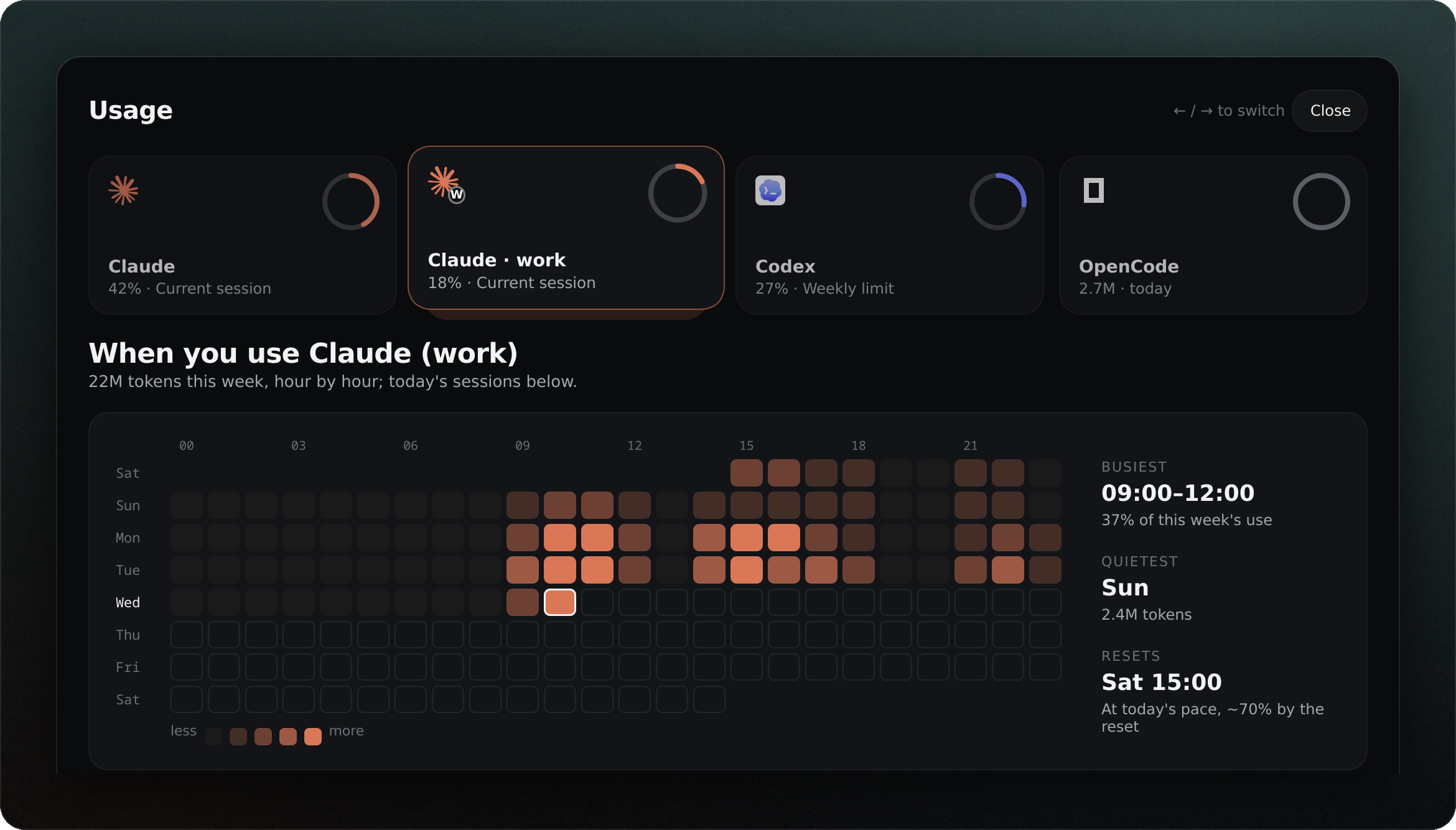Select the Claude · work usage card
The height and width of the screenshot is (830, 1456).
[566, 228]
